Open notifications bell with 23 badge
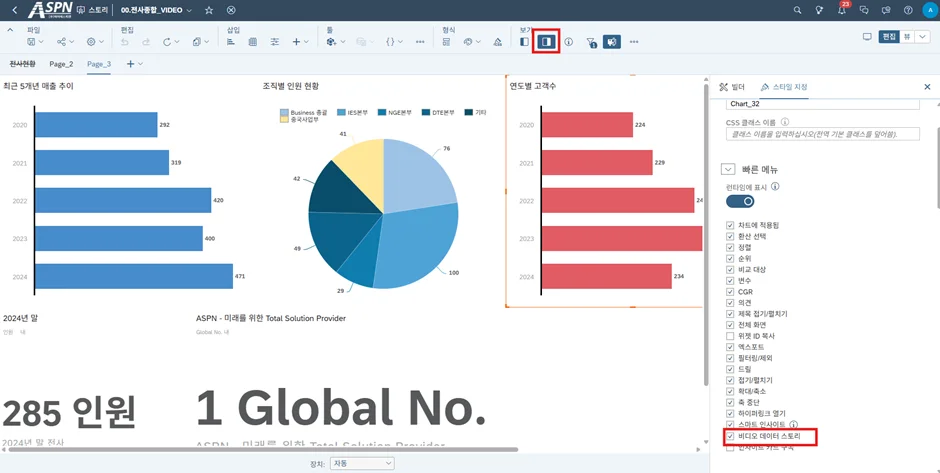Viewport: 940px width, 473px height. click(842, 10)
